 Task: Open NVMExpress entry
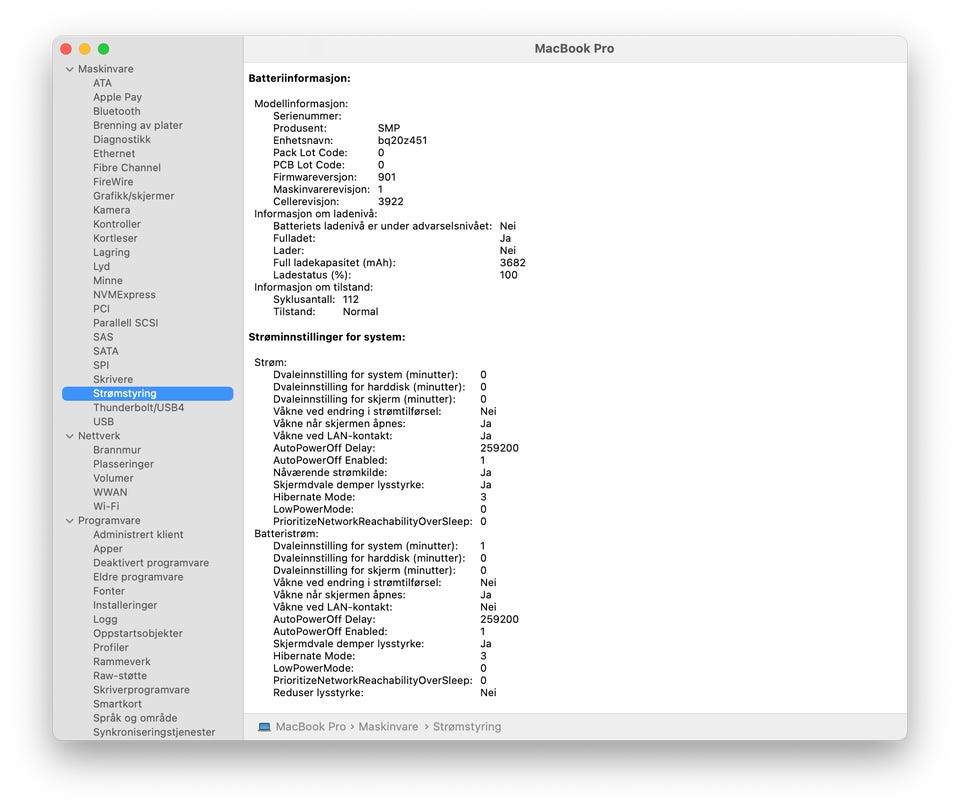tap(124, 294)
